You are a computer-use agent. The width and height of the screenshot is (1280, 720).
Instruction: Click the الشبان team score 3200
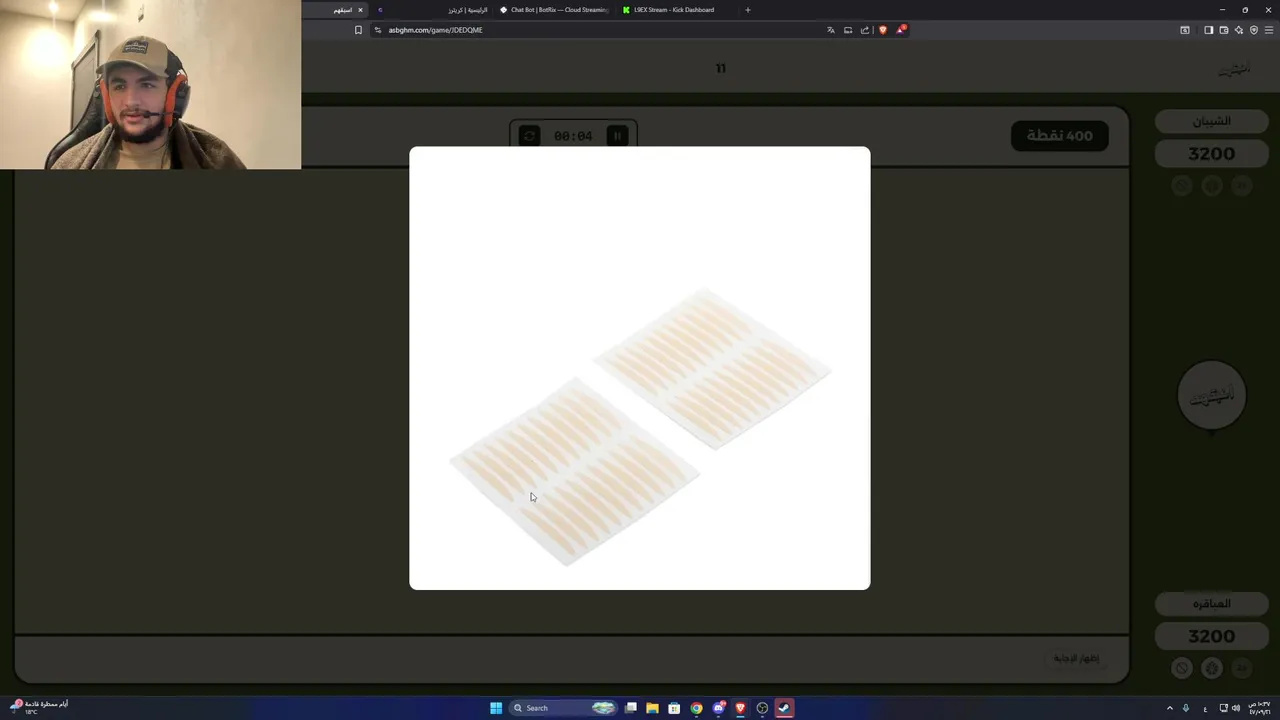pyautogui.click(x=1211, y=154)
